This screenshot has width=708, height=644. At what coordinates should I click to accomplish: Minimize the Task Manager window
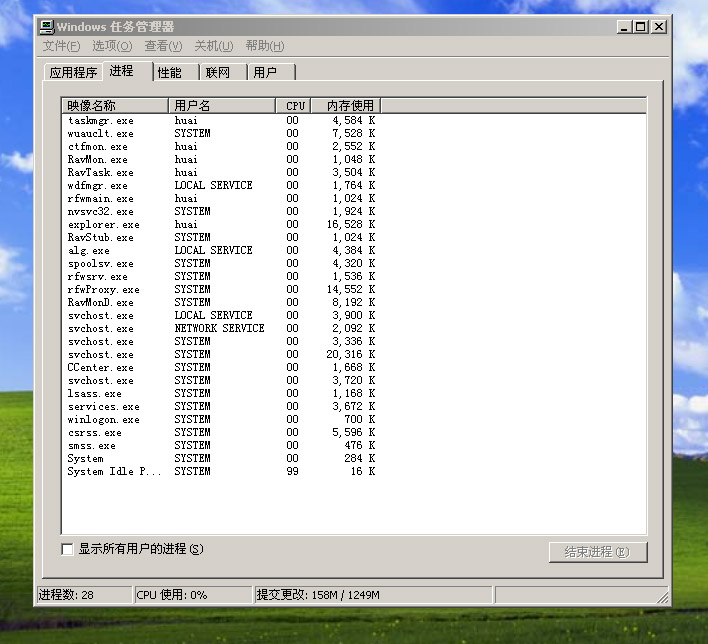(624, 27)
